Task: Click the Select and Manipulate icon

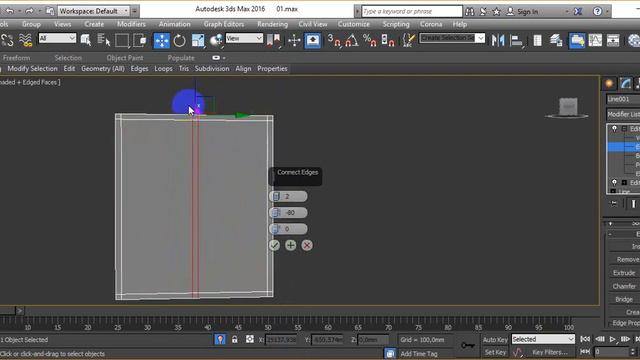Action: point(294,40)
